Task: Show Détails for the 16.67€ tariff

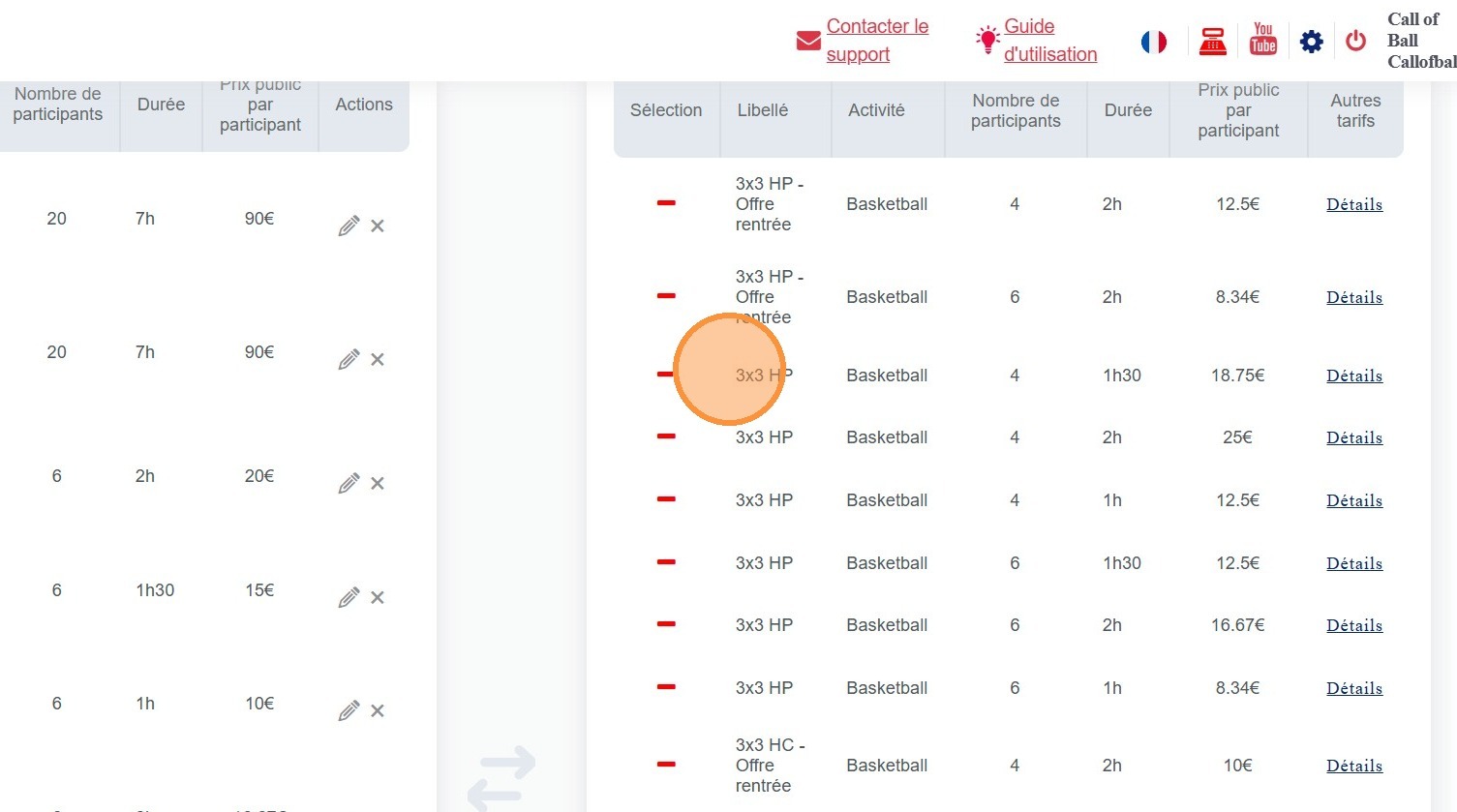Action: 1353,625
